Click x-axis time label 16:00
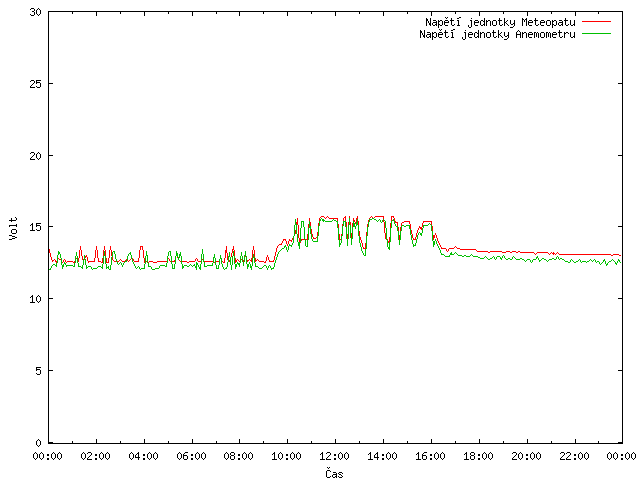640x480 pixels. (430, 456)
